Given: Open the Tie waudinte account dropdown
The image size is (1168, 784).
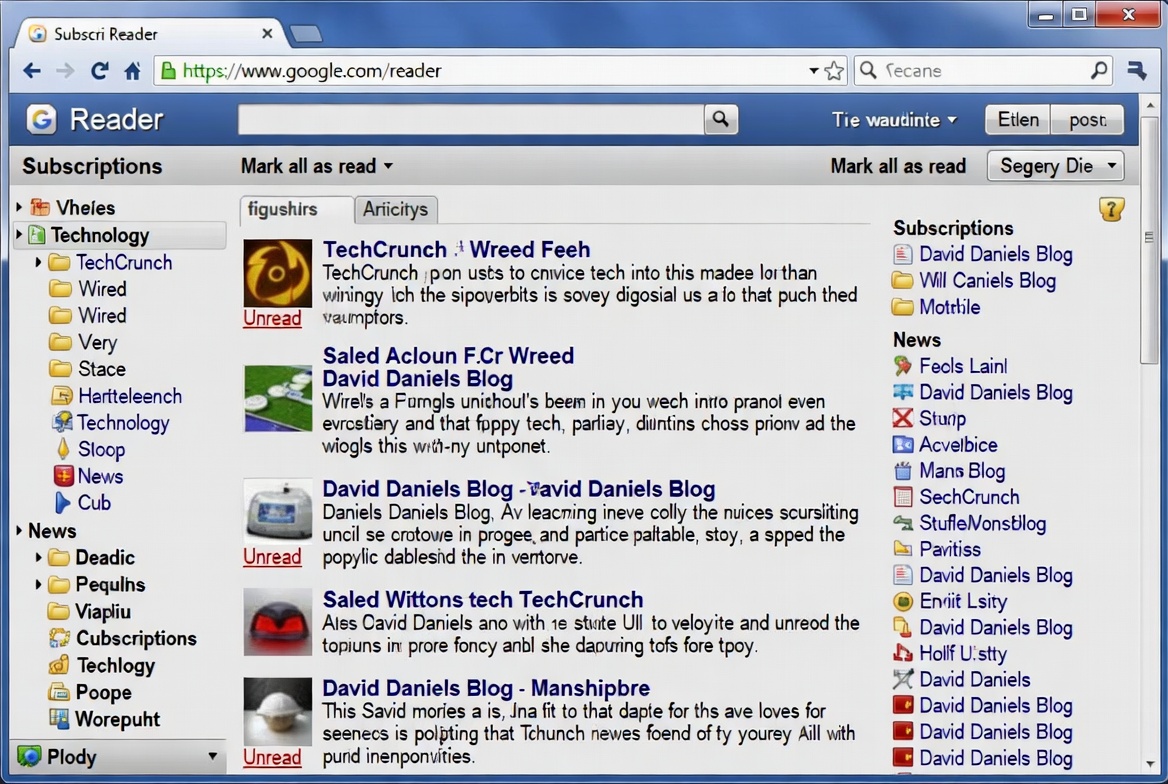Looking at the screenshot, I should (x=895, y=120).
